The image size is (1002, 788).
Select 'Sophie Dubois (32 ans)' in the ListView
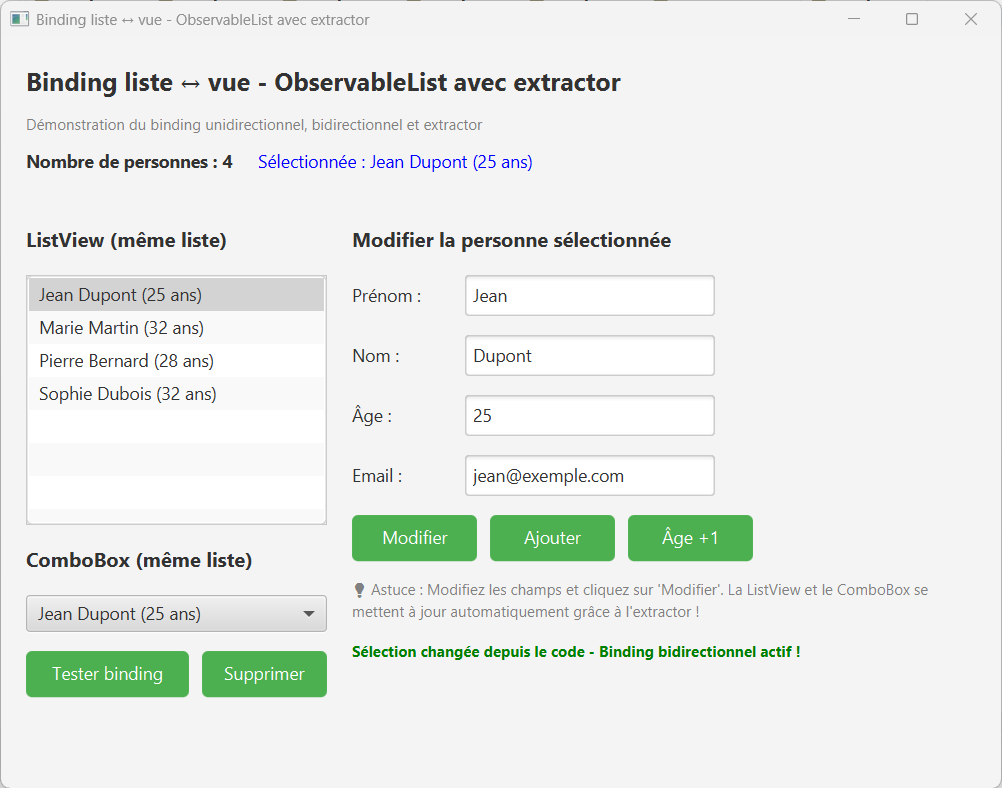(126, 393)
